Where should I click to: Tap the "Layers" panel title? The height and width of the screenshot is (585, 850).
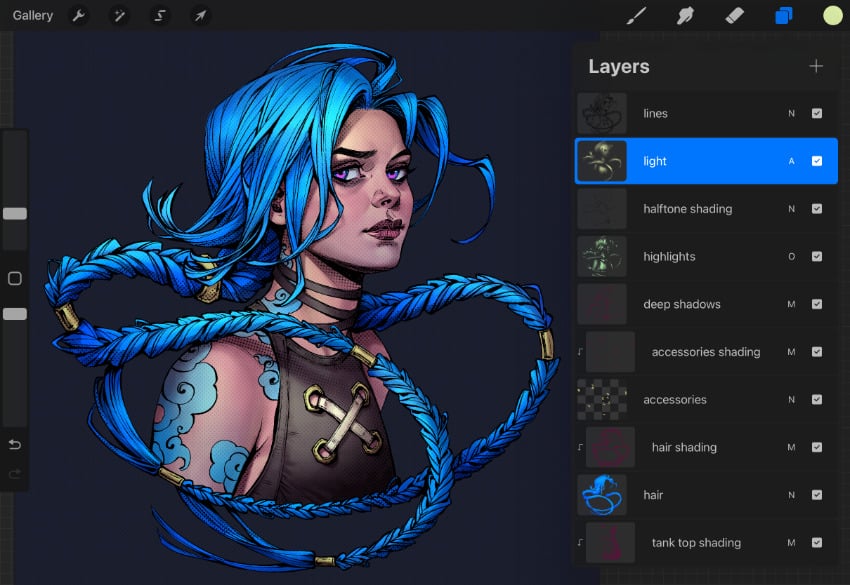619,66
